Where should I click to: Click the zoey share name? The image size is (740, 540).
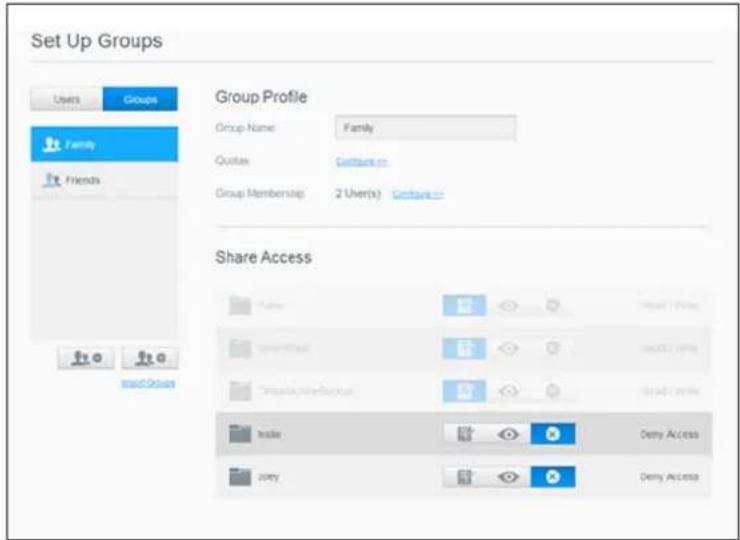[x=268, y=477]
